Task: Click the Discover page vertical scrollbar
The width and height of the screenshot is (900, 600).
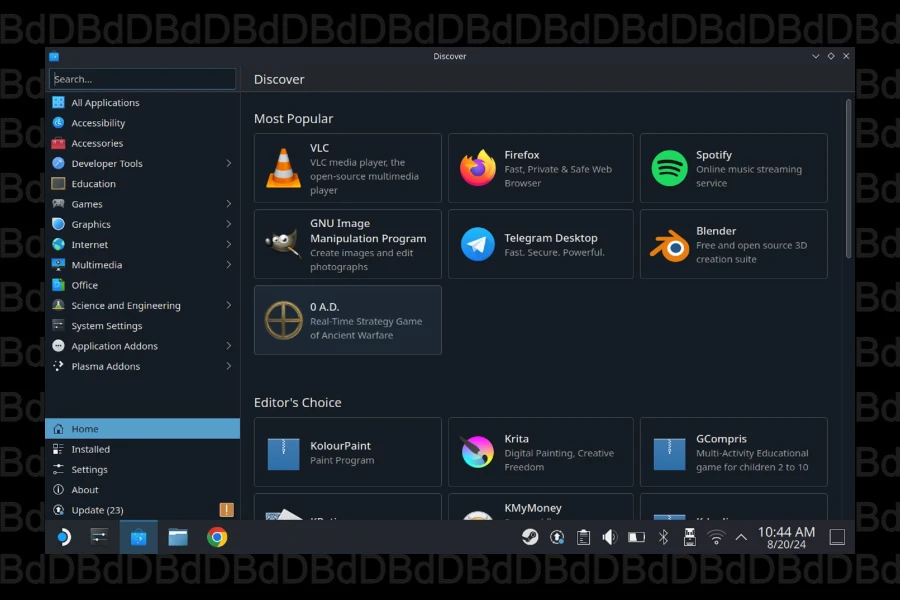Action: pyautogui.click(x=848, y=179)
